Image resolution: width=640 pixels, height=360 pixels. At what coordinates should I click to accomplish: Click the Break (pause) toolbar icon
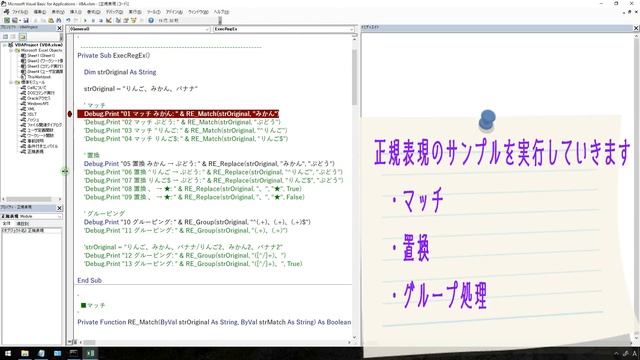click(x=93, y=20)
